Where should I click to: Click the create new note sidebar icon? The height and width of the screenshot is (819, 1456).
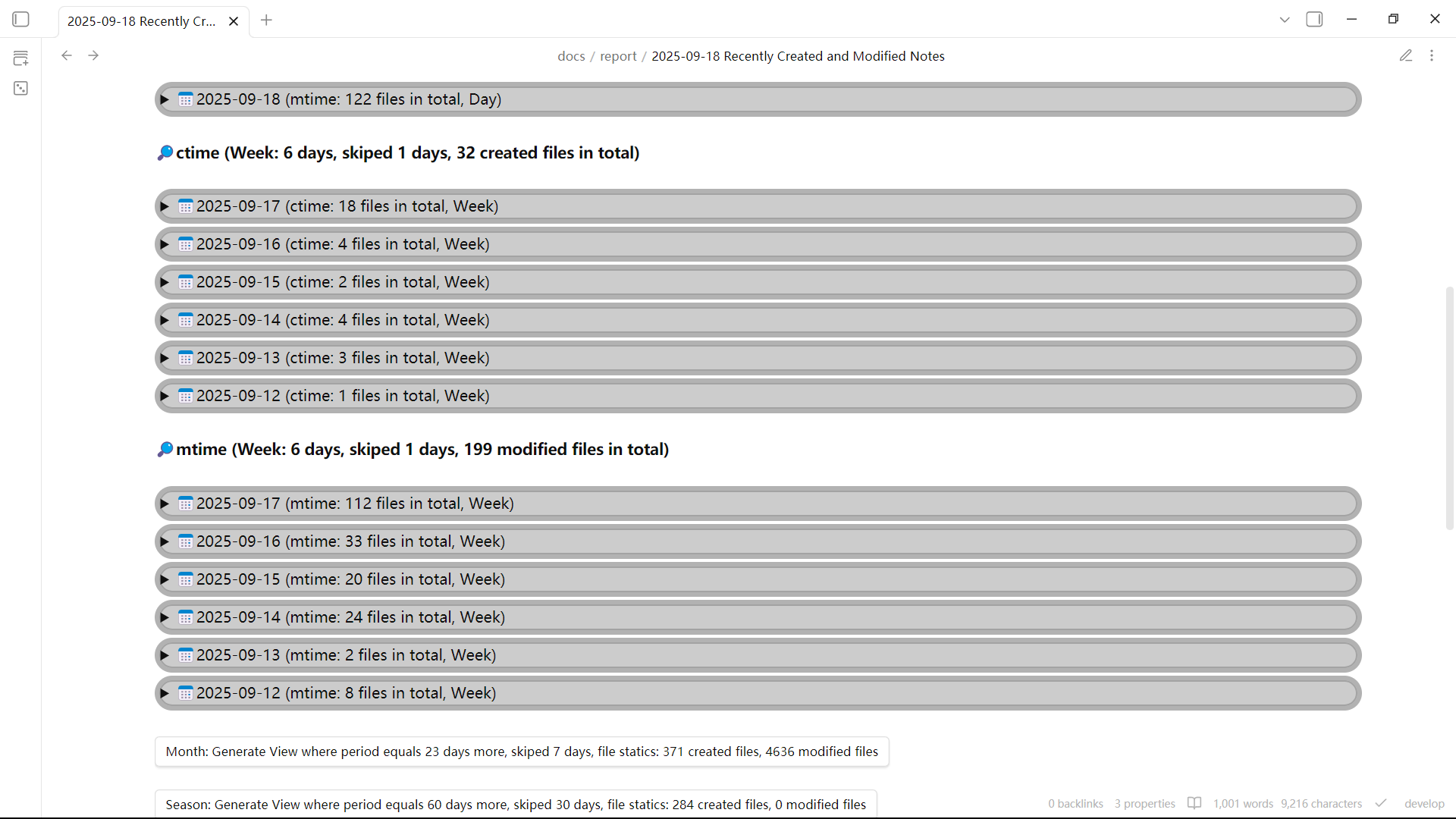21,58
